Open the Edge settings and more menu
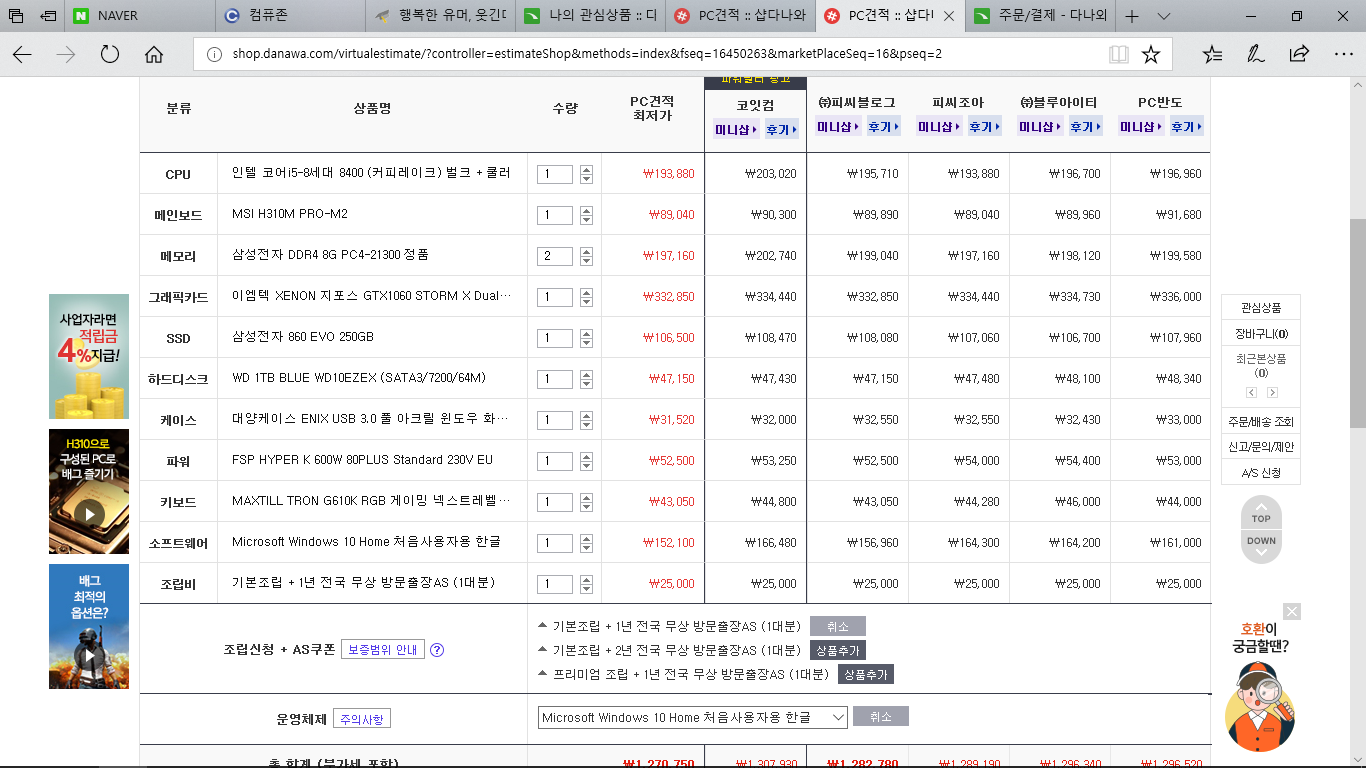Screen dimensions: 1366x768 coord(1343,54)
